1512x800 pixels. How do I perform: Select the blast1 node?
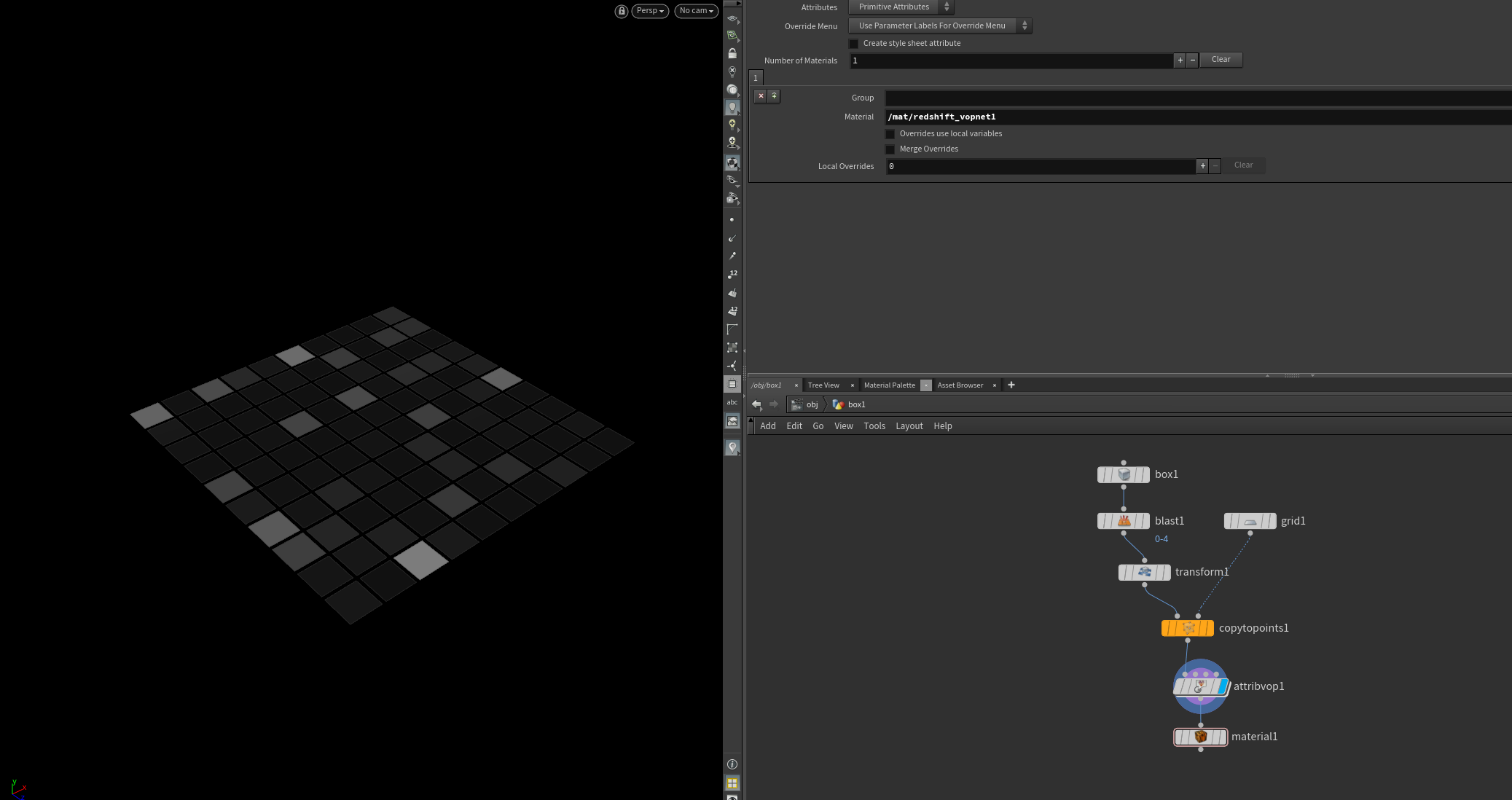(1123, 521)
